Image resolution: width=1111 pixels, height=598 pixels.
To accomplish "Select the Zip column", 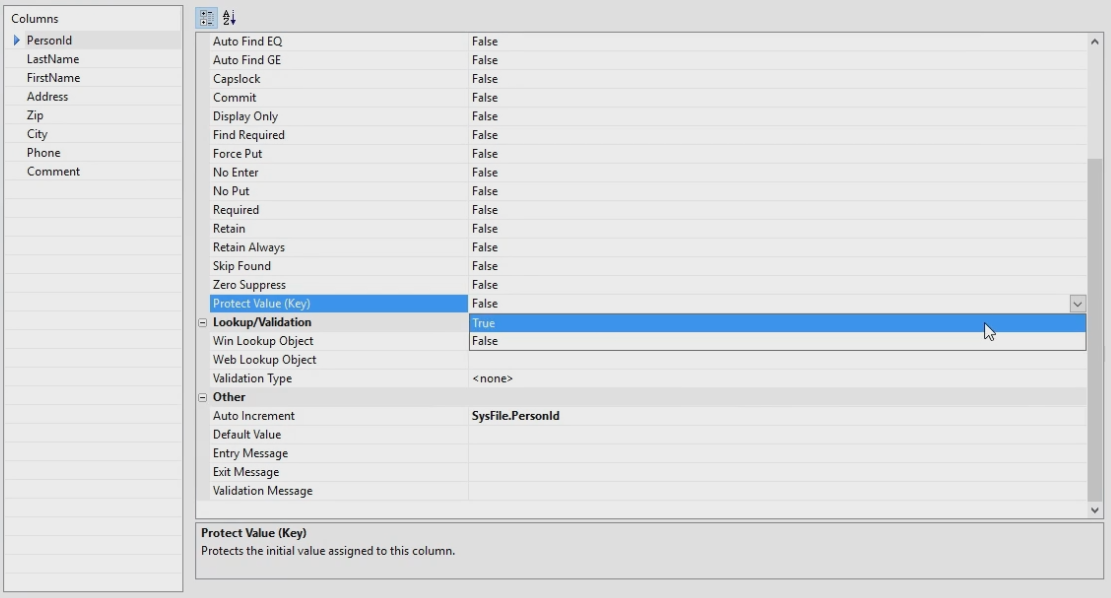I will click(36, 115).
